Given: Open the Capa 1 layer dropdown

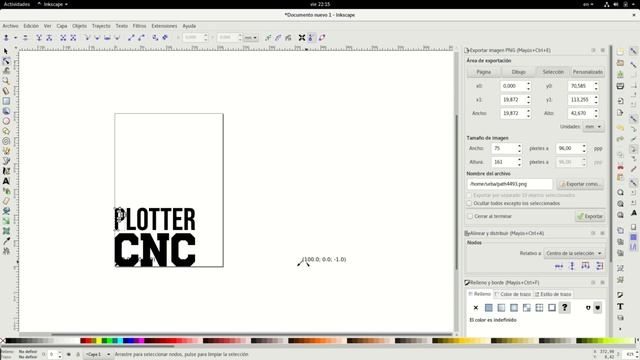Looking at the screenshot, I should click(98, 354).
